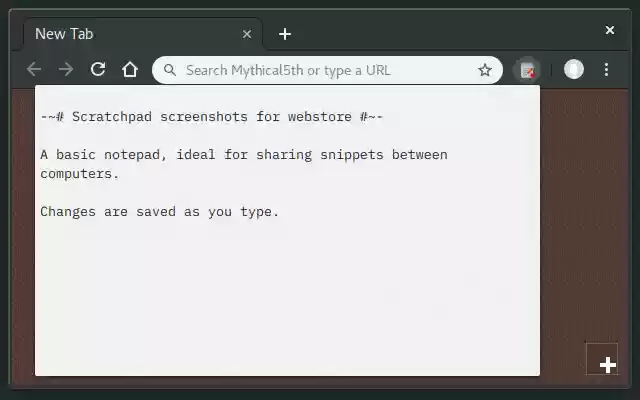
Task: Close the New Tab tab
Action: click(x=247, y=34)
